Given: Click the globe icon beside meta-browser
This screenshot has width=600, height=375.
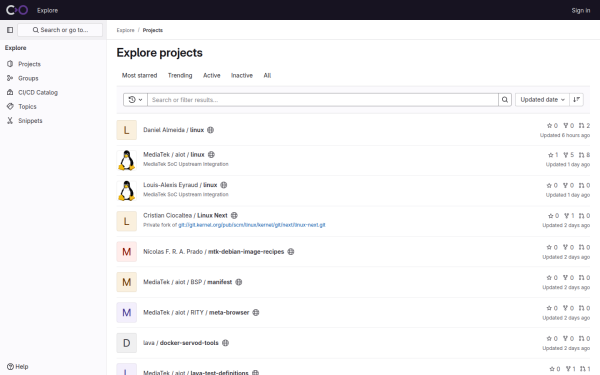Looking at the screenshot, I should pos(256,313).
